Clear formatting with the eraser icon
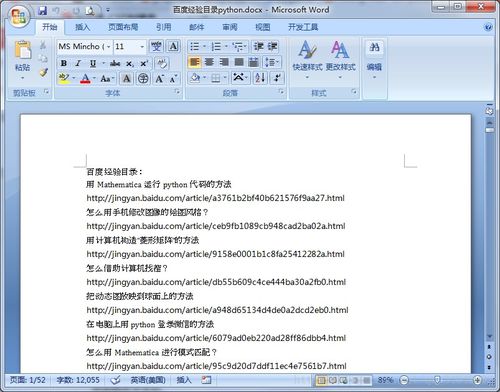 (x=162, y=63)
